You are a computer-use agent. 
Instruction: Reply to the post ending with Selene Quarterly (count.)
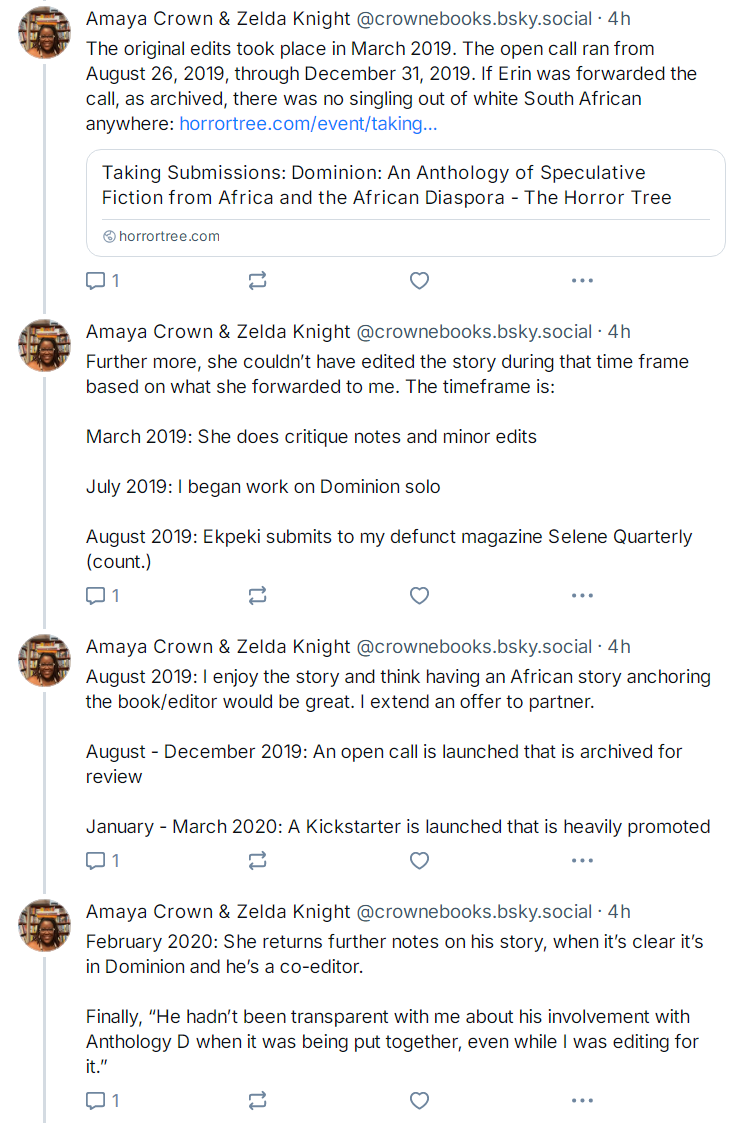pyautogui.click(x=102, y=595)
